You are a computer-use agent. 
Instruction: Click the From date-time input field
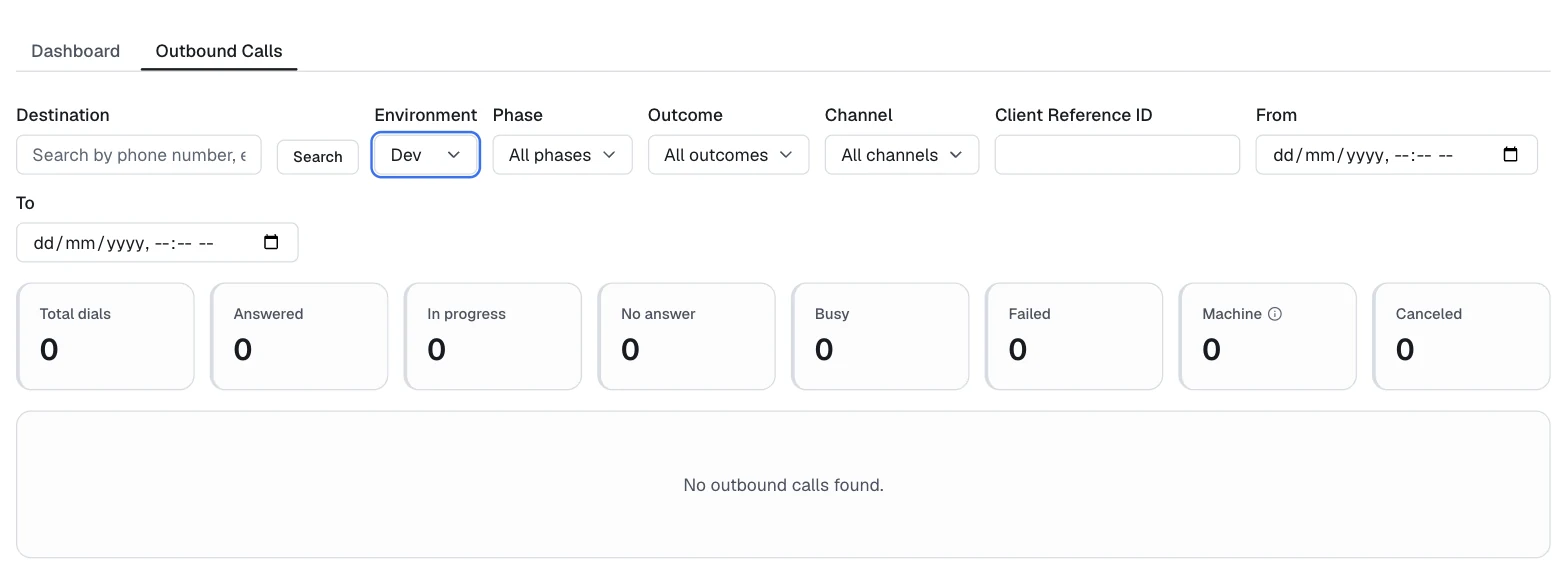[x=1396, y=155]
